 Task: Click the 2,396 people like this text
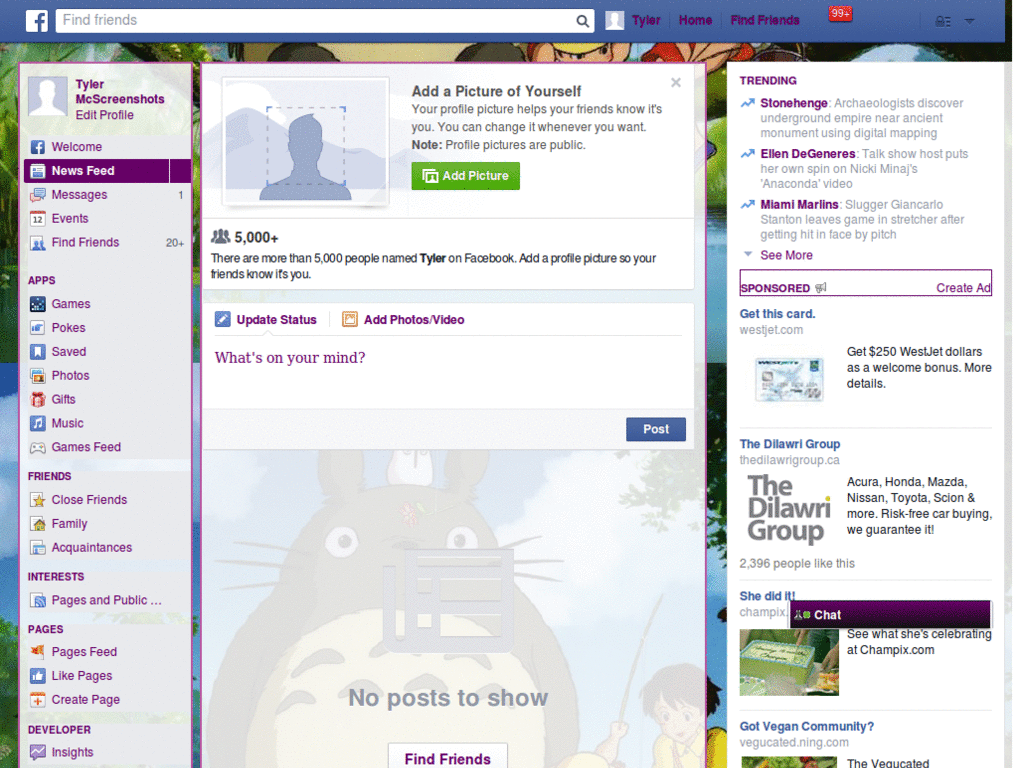click(x=797, y=564)
